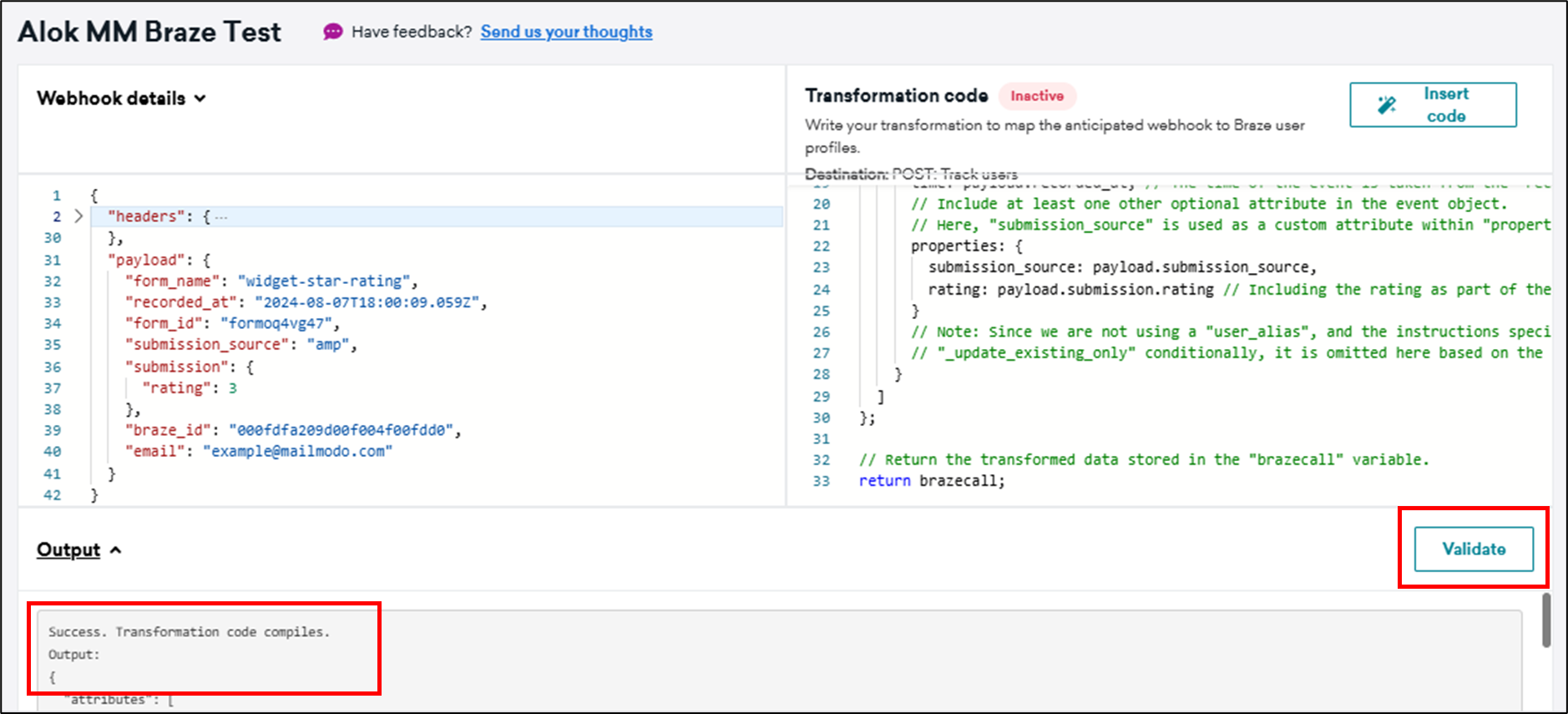Viewport: 1568px width, 714px height.
Task: Click the 'properties: {' line in transformation code
Action: click(966, 246)
